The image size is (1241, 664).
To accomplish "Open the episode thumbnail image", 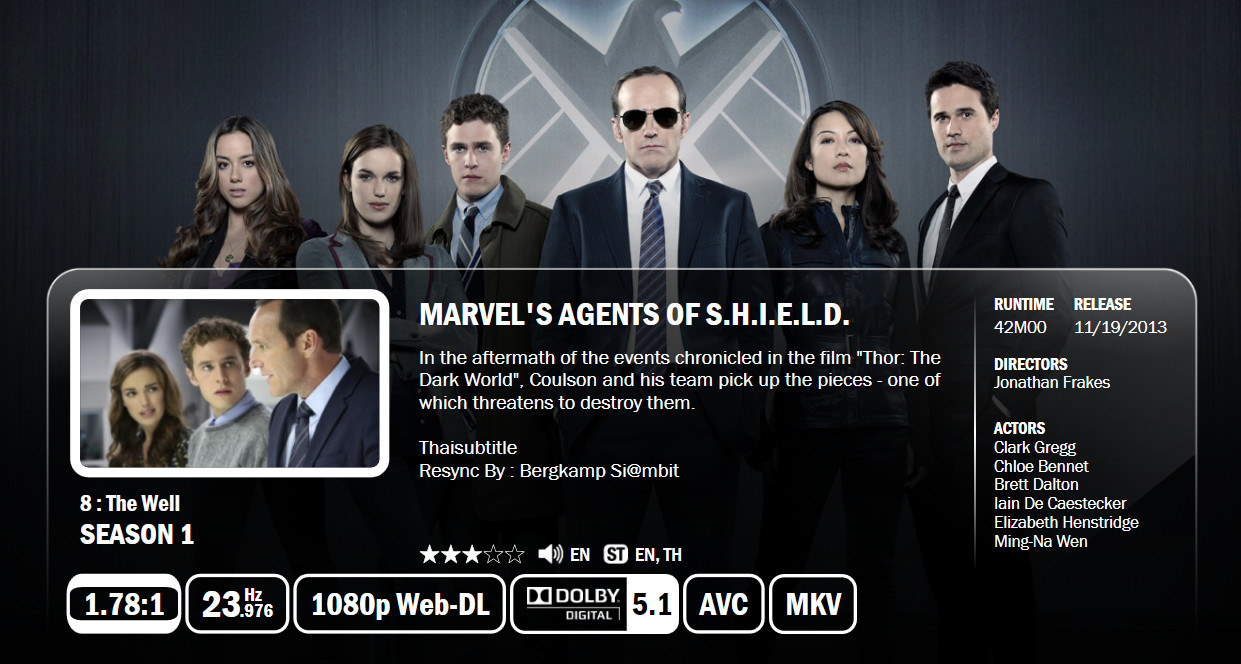I will (229, 383).
